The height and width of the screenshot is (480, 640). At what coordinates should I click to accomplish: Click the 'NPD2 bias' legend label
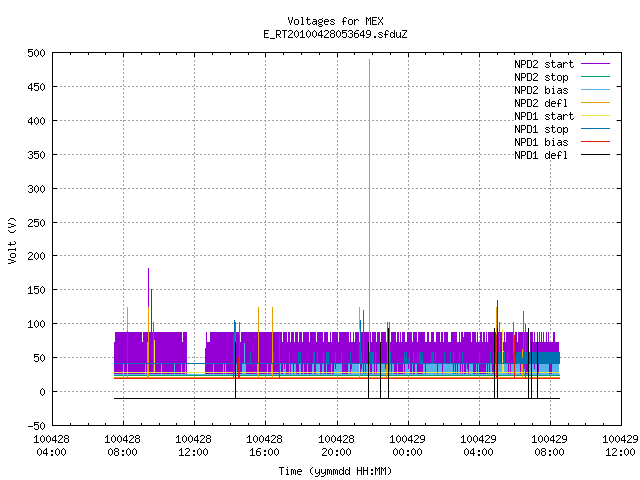coord(541,90)
